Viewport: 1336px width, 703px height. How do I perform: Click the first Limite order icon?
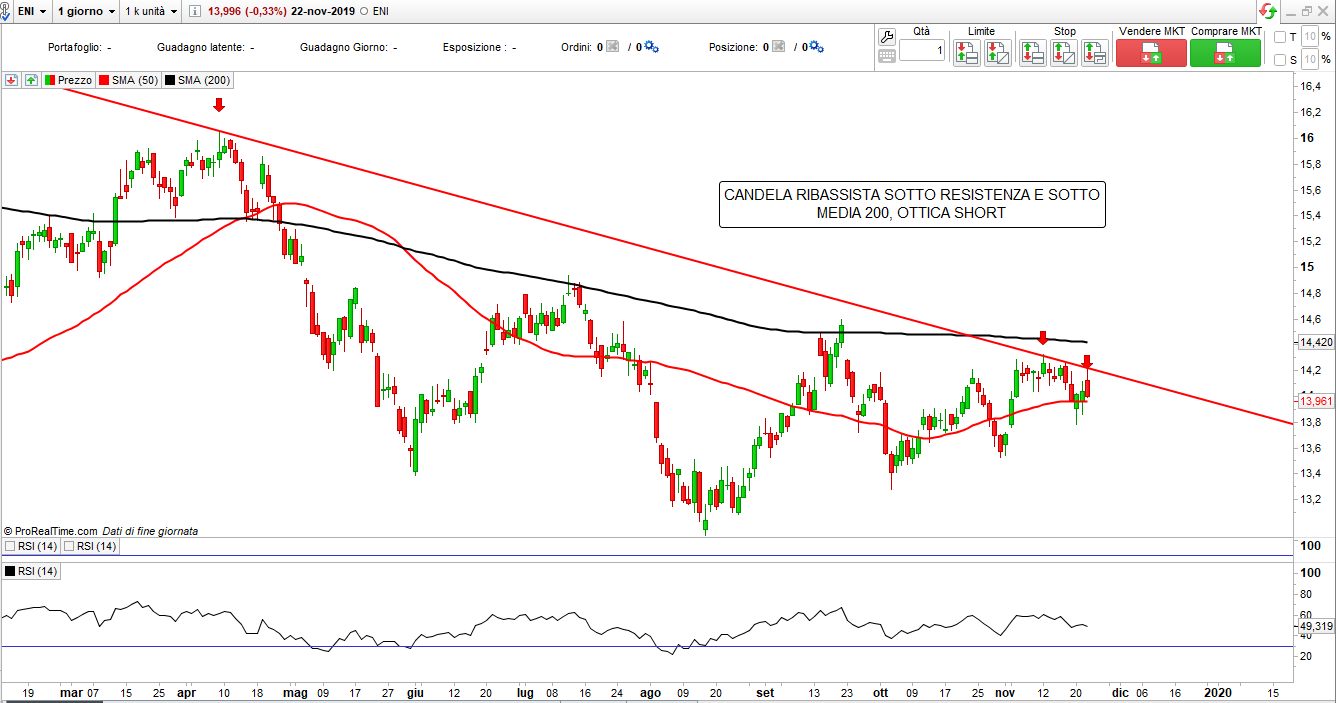click(966, 52)
